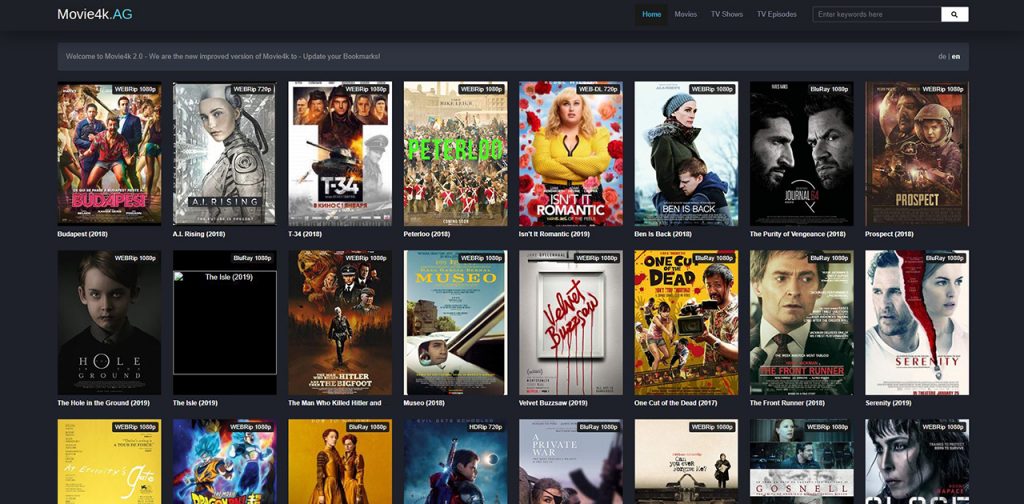The height and width of the screenshot is (504, 1024).
Task: Click the Movie4k.AG logo
Action: click(x=95, y=14)
